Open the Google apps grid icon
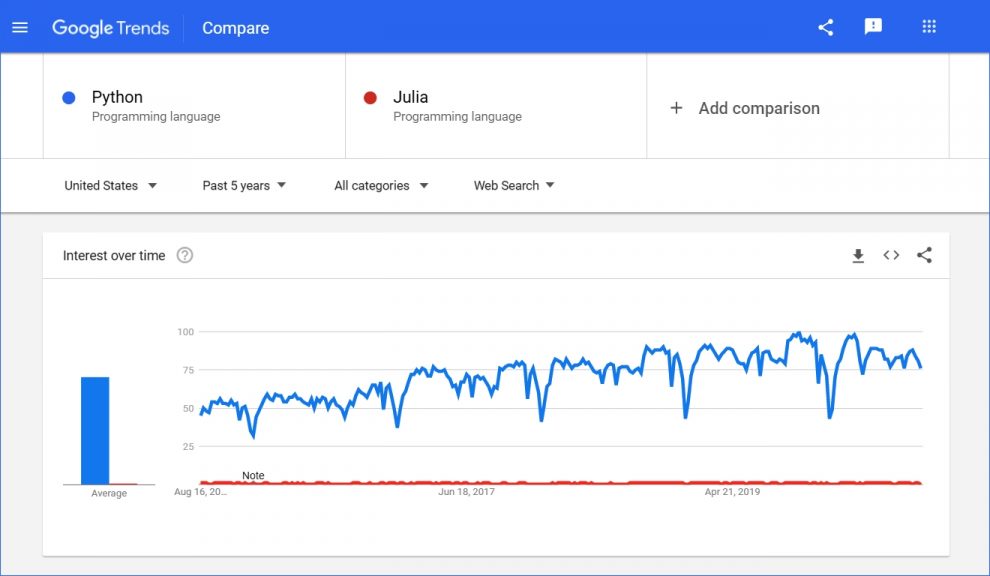Image resolution: width=990 pixels, height=576 pixels. [929, 27]
